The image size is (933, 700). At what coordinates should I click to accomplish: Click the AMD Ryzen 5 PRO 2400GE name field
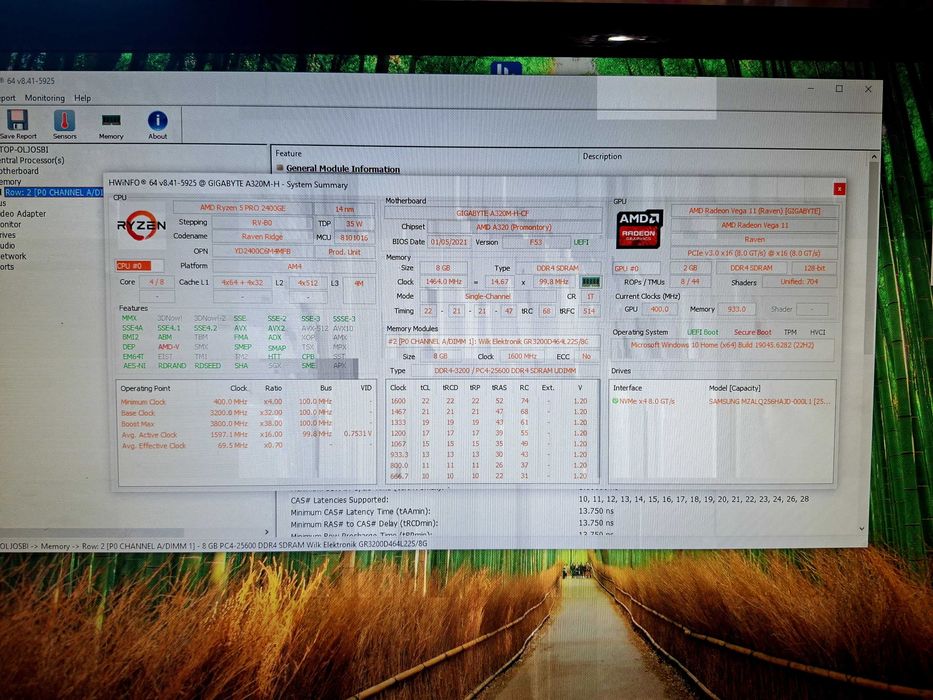[243, 208]
